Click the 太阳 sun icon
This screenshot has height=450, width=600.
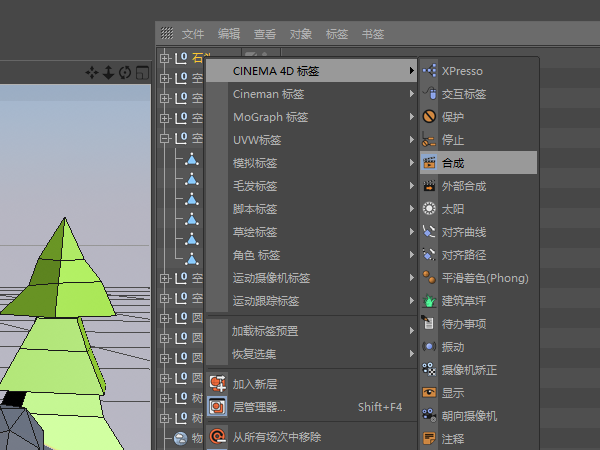pos(429,209)
